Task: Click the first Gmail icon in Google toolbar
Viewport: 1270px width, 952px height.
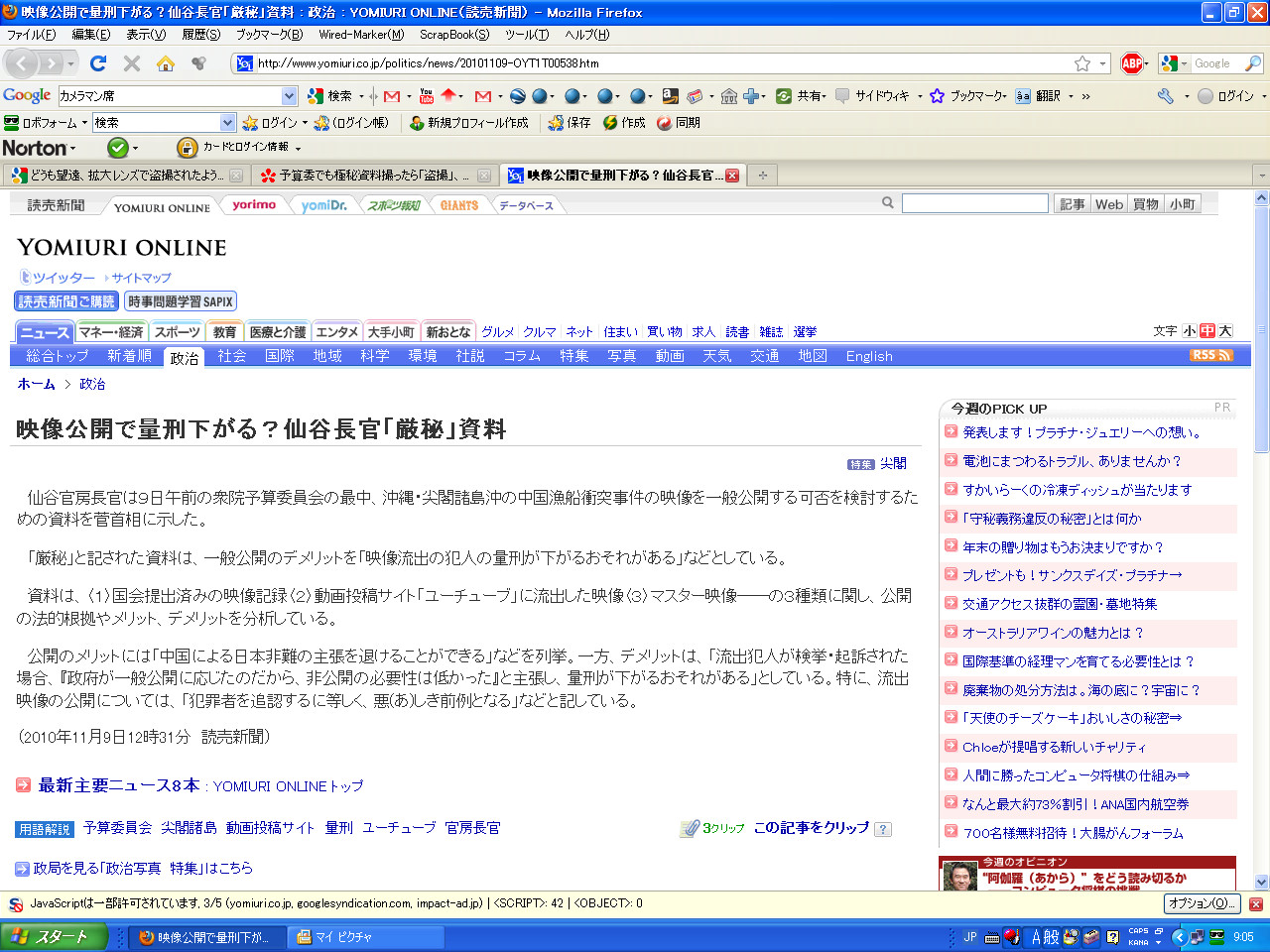Action: pyautogui.click(x=392, y=96)
